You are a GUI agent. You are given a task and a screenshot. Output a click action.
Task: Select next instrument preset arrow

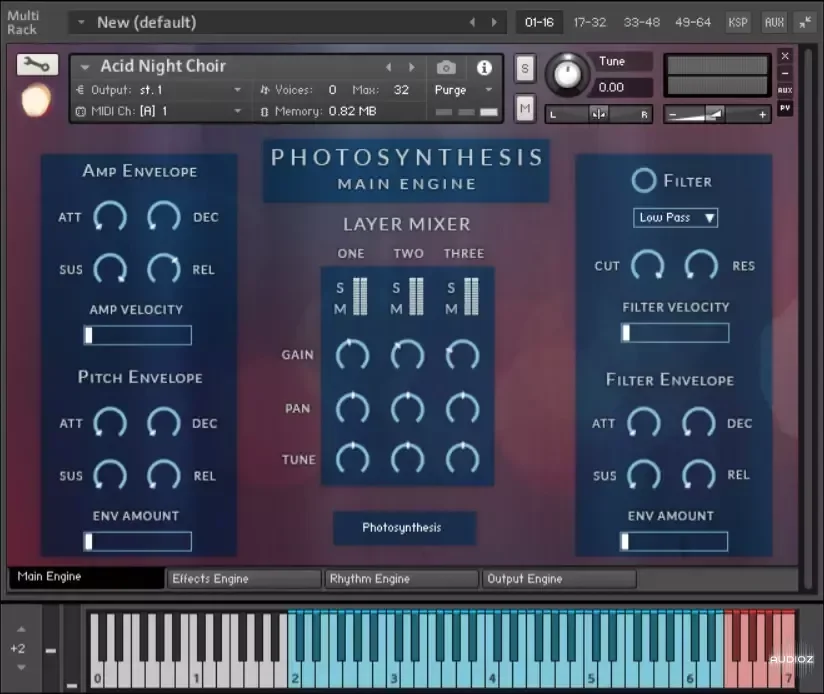[412, 67]
